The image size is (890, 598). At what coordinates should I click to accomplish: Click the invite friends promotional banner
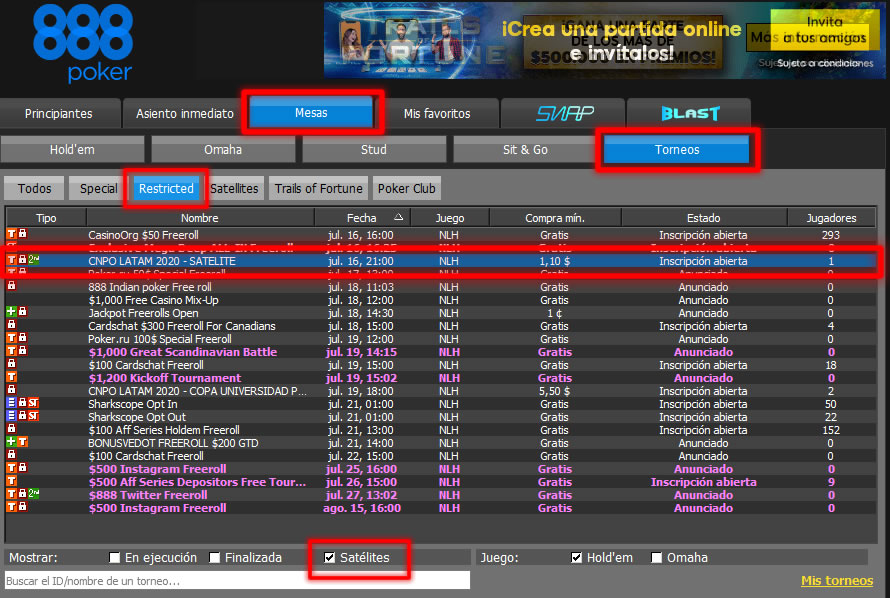tap(604, 40)
